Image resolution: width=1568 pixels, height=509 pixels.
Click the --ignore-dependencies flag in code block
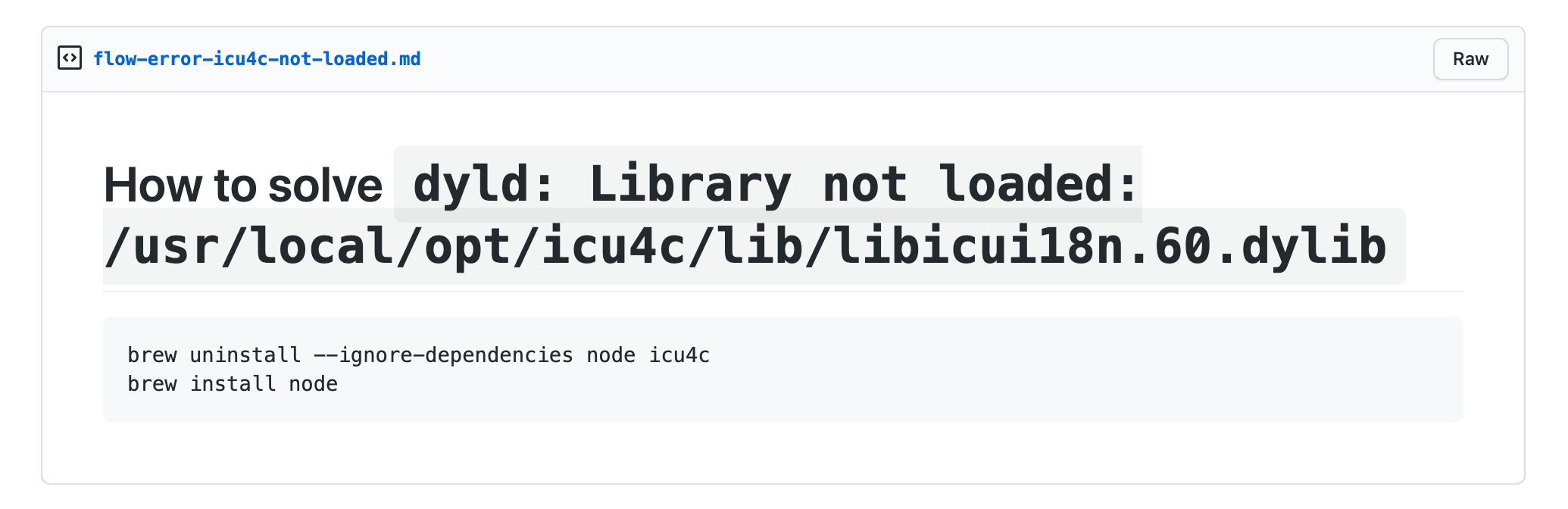(443, 355)
